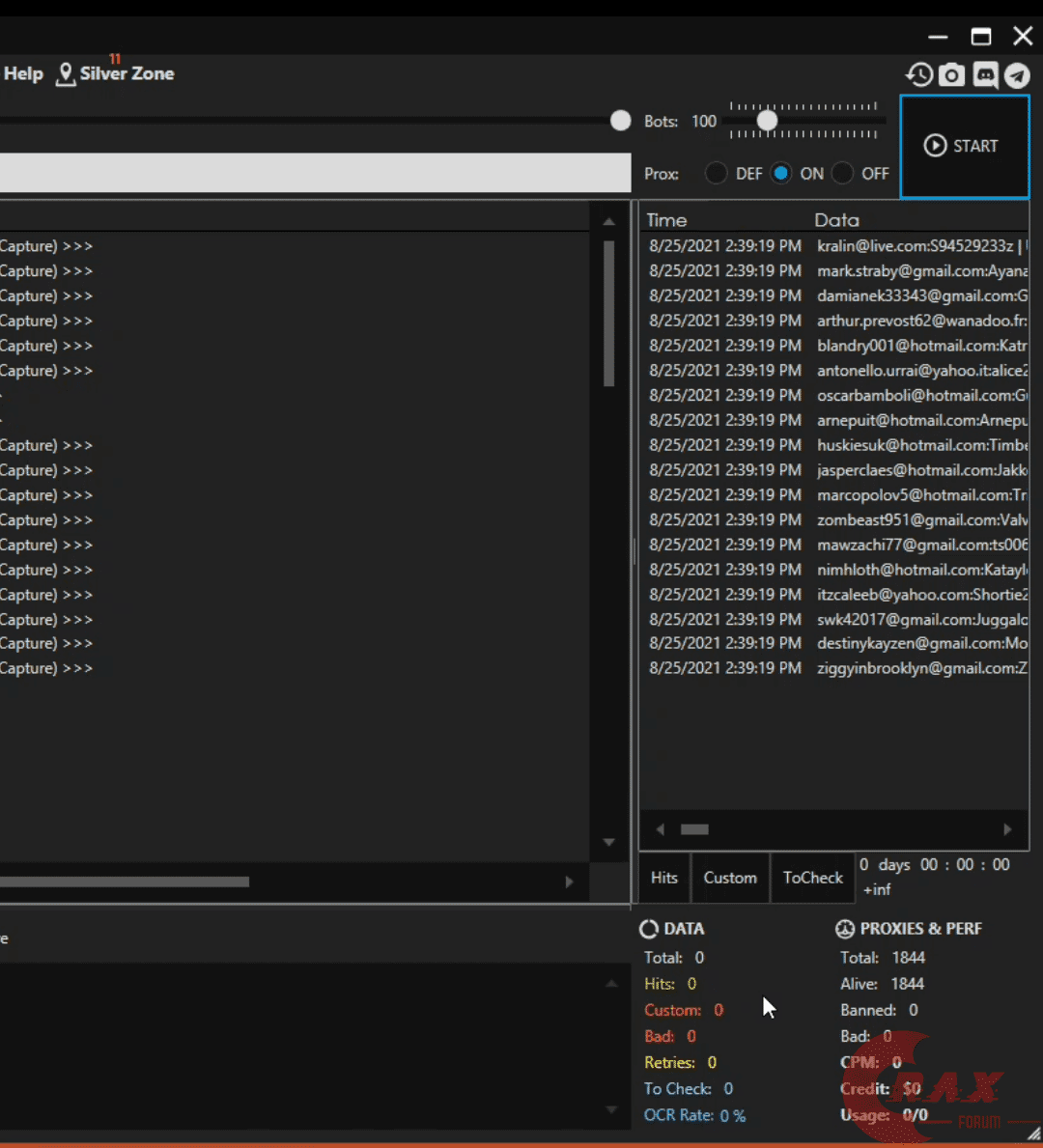Click the Bots count slider handle

(x=767, y=121)
